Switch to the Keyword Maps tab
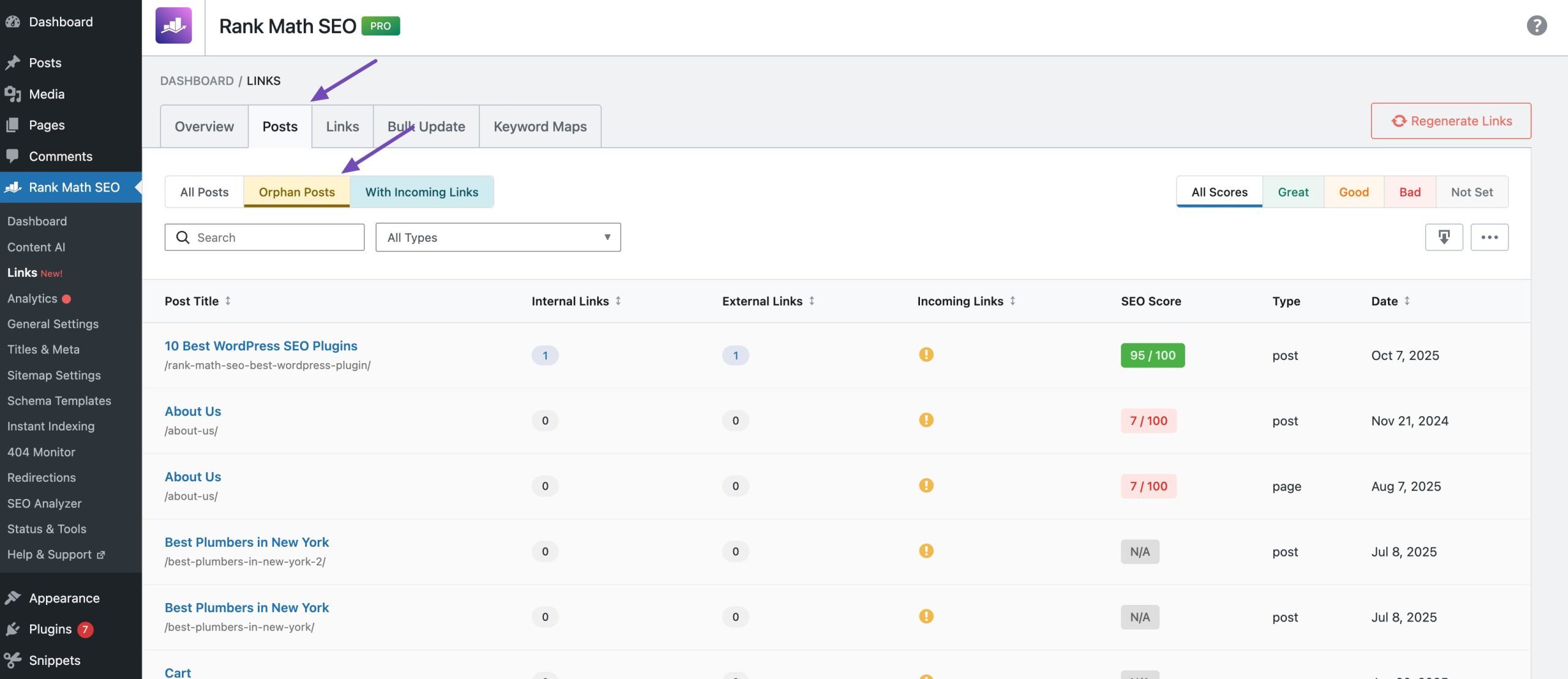 pyautogui.click(x=540, y=126)
